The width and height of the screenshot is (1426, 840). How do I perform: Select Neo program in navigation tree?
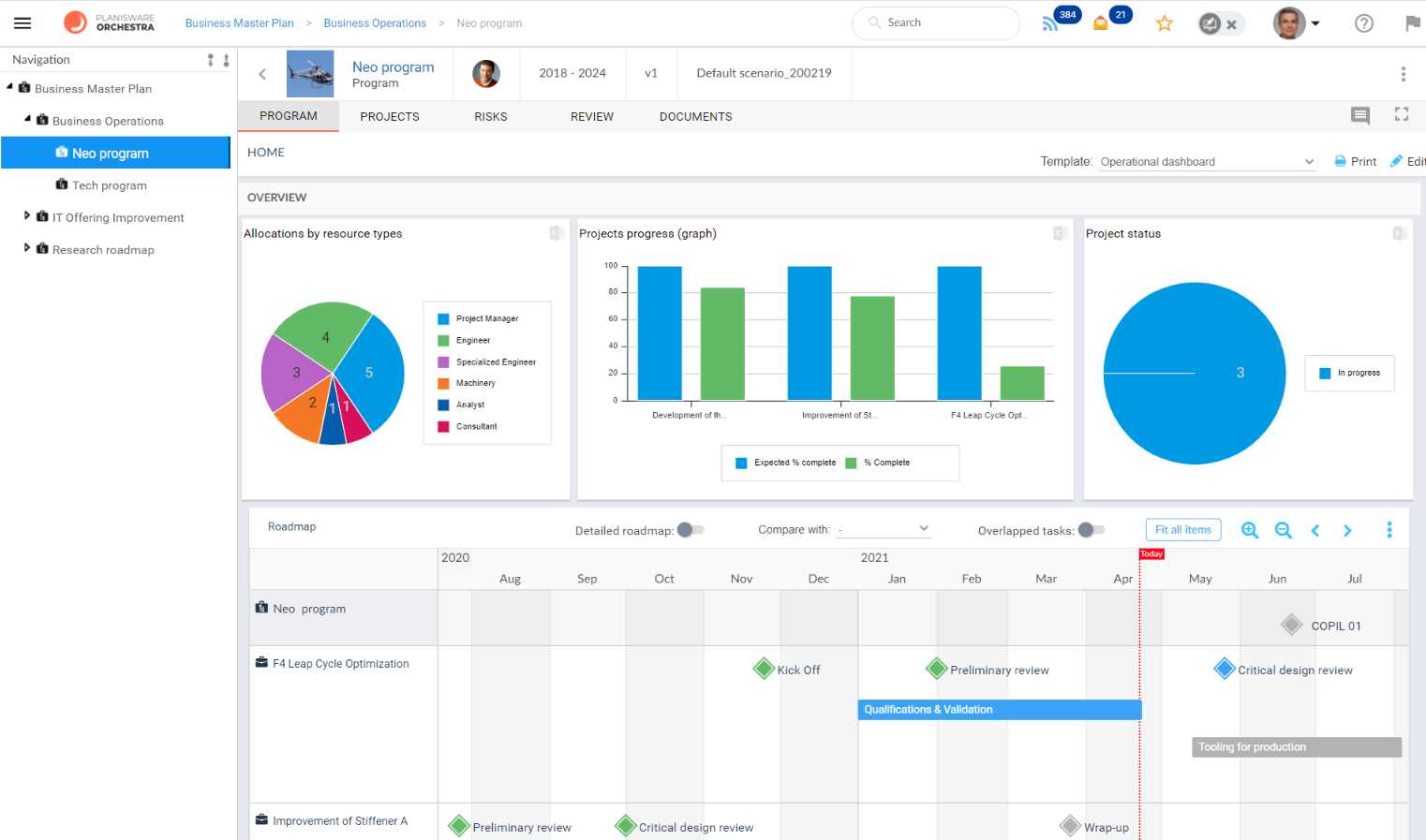(115, 153)
